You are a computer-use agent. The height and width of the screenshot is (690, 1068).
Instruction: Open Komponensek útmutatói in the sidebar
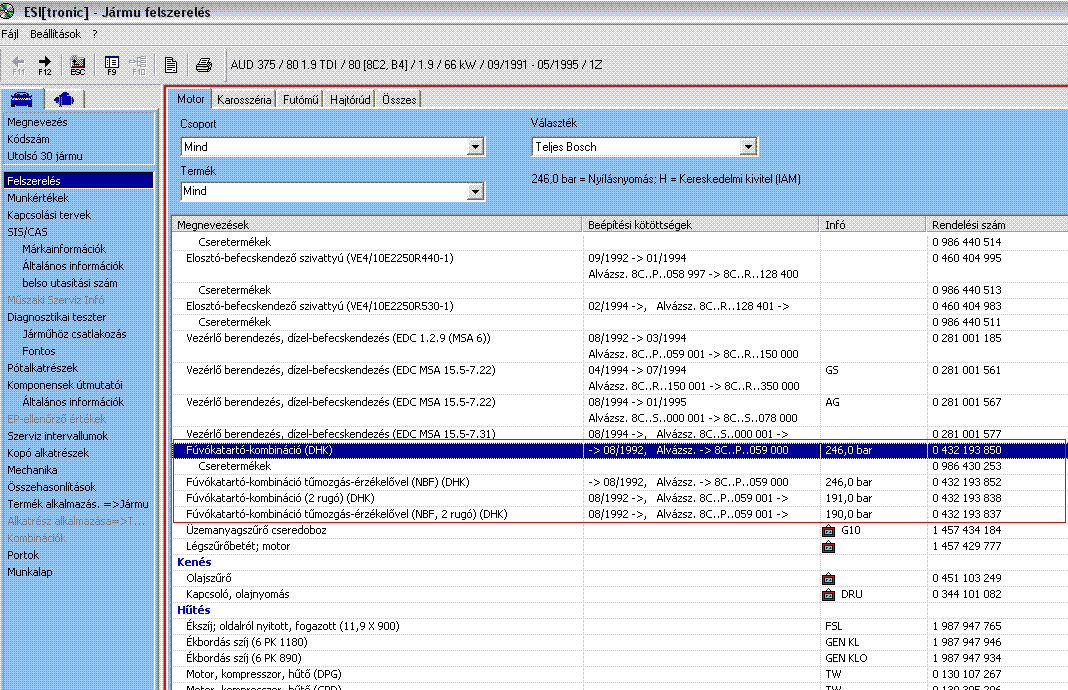pyautogui.click(x=65, y=385)
